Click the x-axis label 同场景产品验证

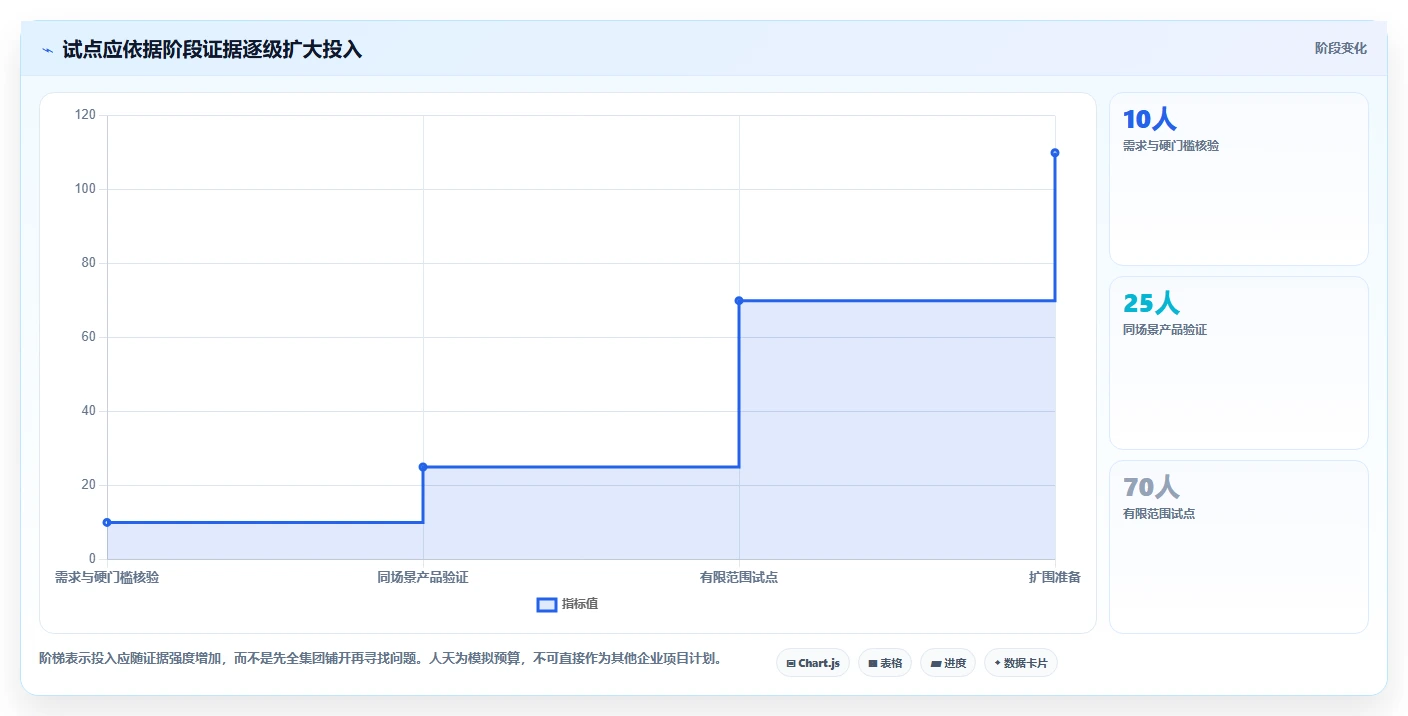pos(423,577)
